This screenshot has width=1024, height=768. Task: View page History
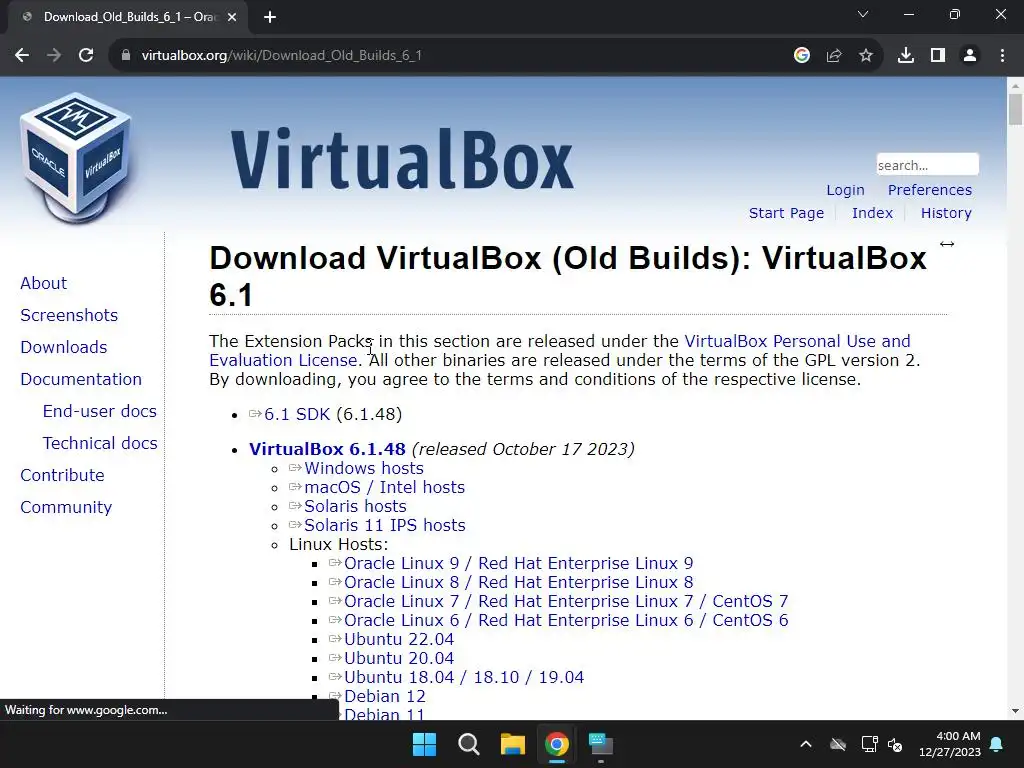click(x=946, y=213)
